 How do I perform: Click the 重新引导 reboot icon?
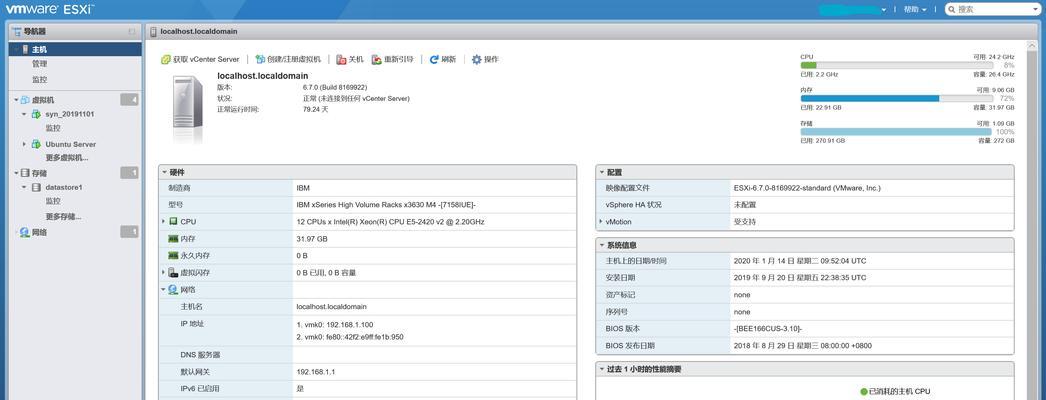pyautogui.click(x=376, y=59)
